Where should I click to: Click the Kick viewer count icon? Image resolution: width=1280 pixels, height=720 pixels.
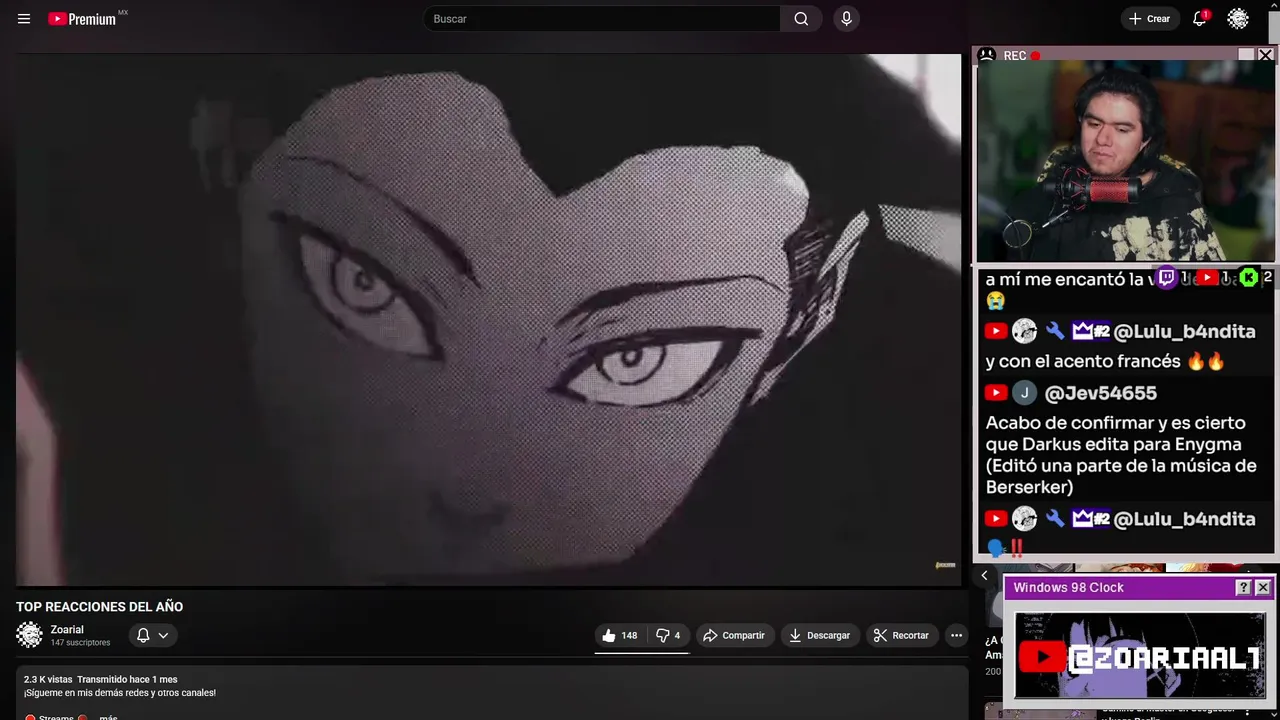tap(1248, 277)
